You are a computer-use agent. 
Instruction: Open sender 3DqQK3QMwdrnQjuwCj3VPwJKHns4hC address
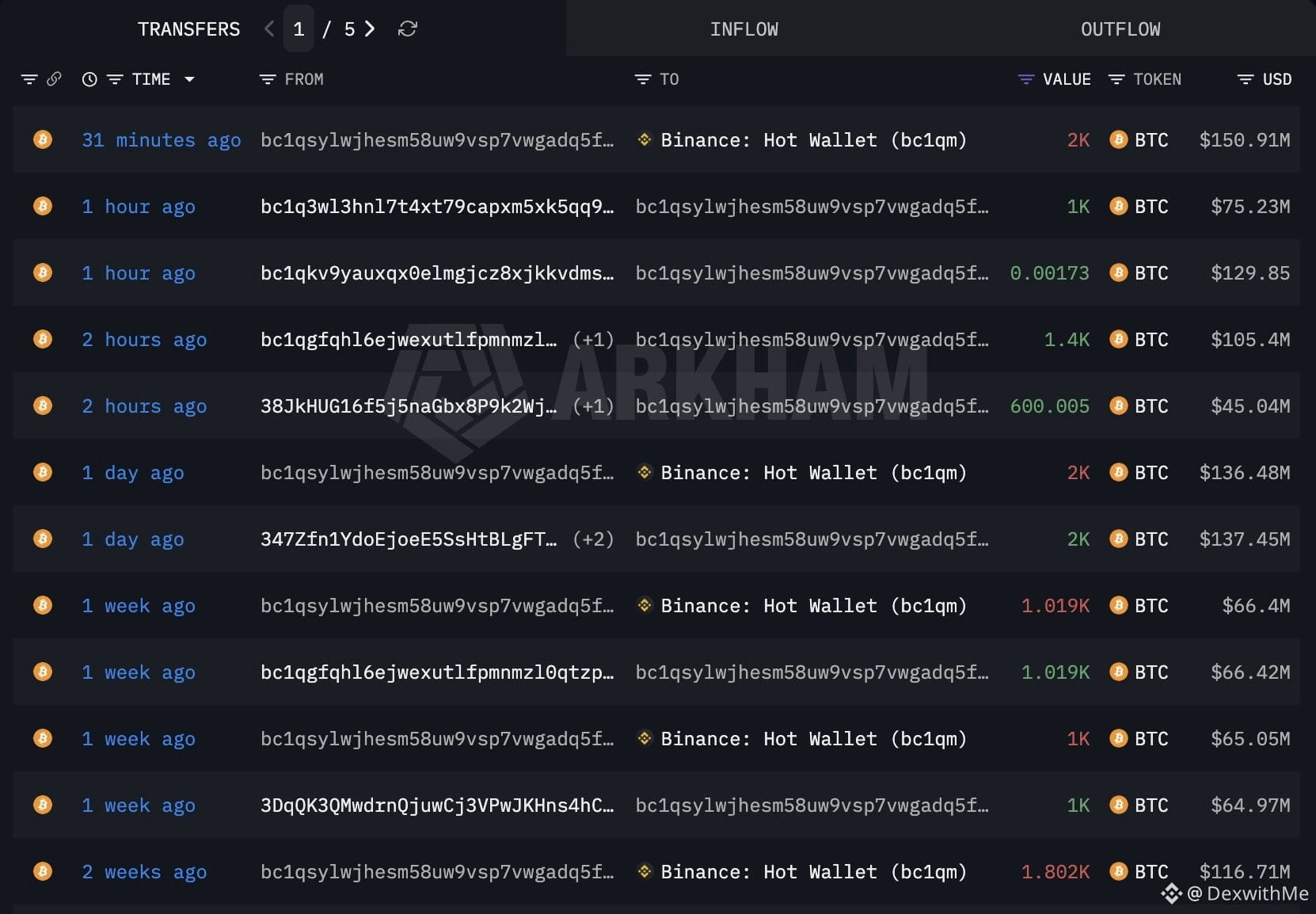tap(437, 805)
